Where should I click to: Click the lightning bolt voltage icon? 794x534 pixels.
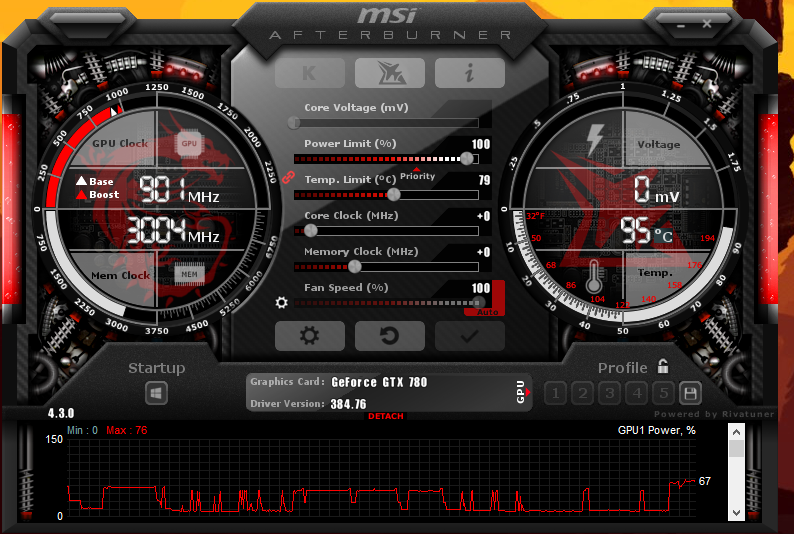(x=594, y=139)
